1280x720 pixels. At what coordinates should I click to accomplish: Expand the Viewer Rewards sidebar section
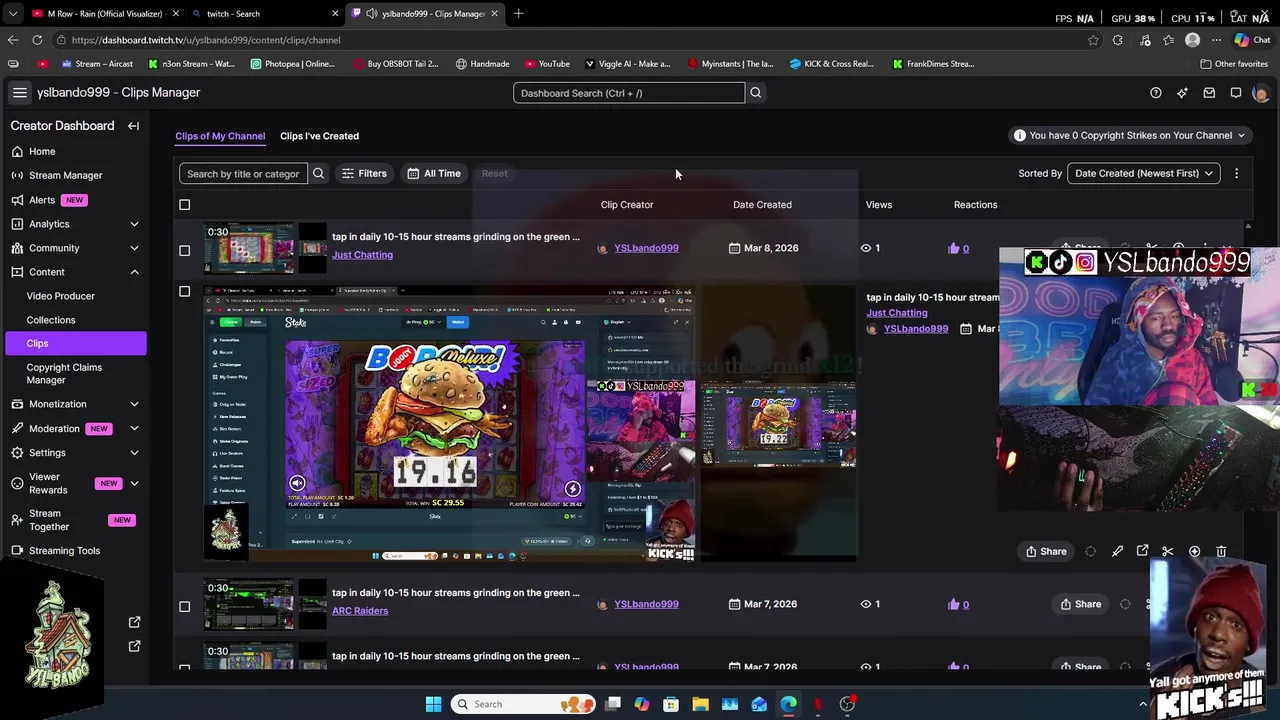coord(134,484)
